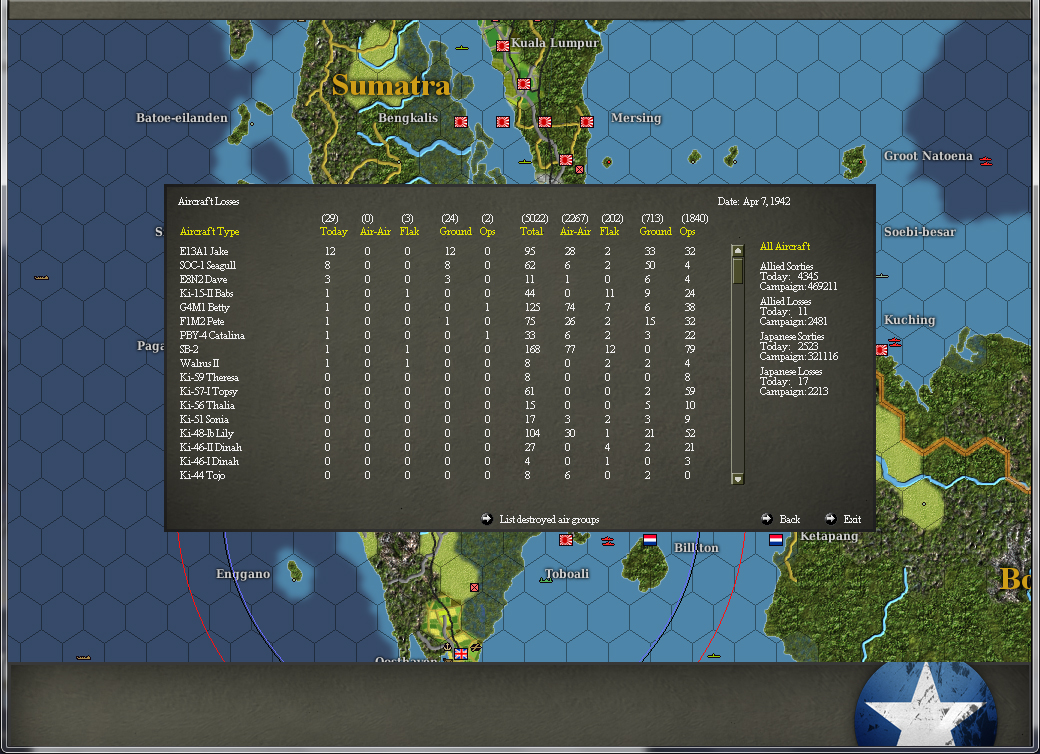Image resolution: width=1040 pixels, height=754 pixels.
Task: Select the Aircraft Type column header
Action: pyautogui.click(x=208, y=231)
